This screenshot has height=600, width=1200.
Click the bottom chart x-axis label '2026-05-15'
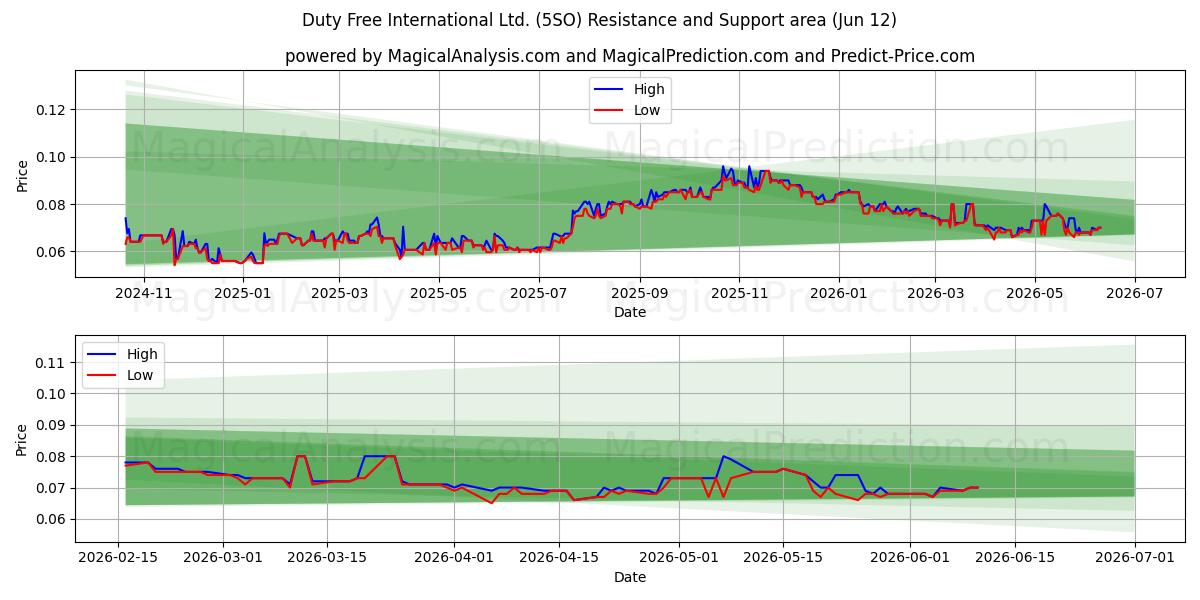point(782,558)
